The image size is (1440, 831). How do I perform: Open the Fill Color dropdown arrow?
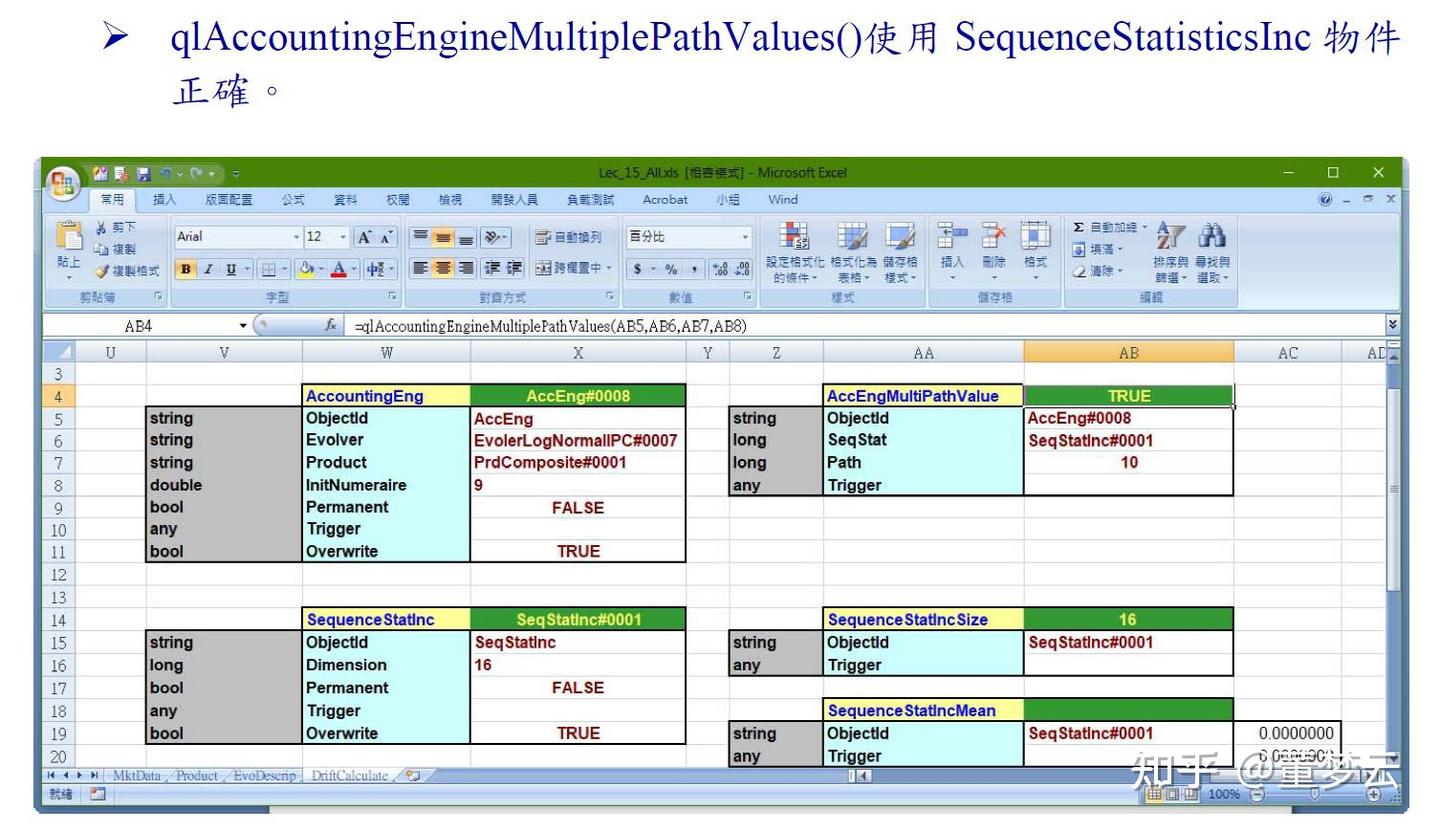[321, 269]
